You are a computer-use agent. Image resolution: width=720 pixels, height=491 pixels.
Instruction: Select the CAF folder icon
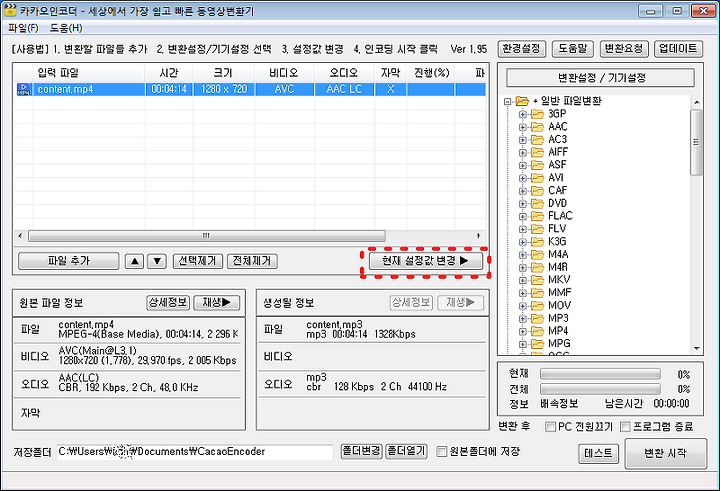pyautogui.click(x=537, y=191)
